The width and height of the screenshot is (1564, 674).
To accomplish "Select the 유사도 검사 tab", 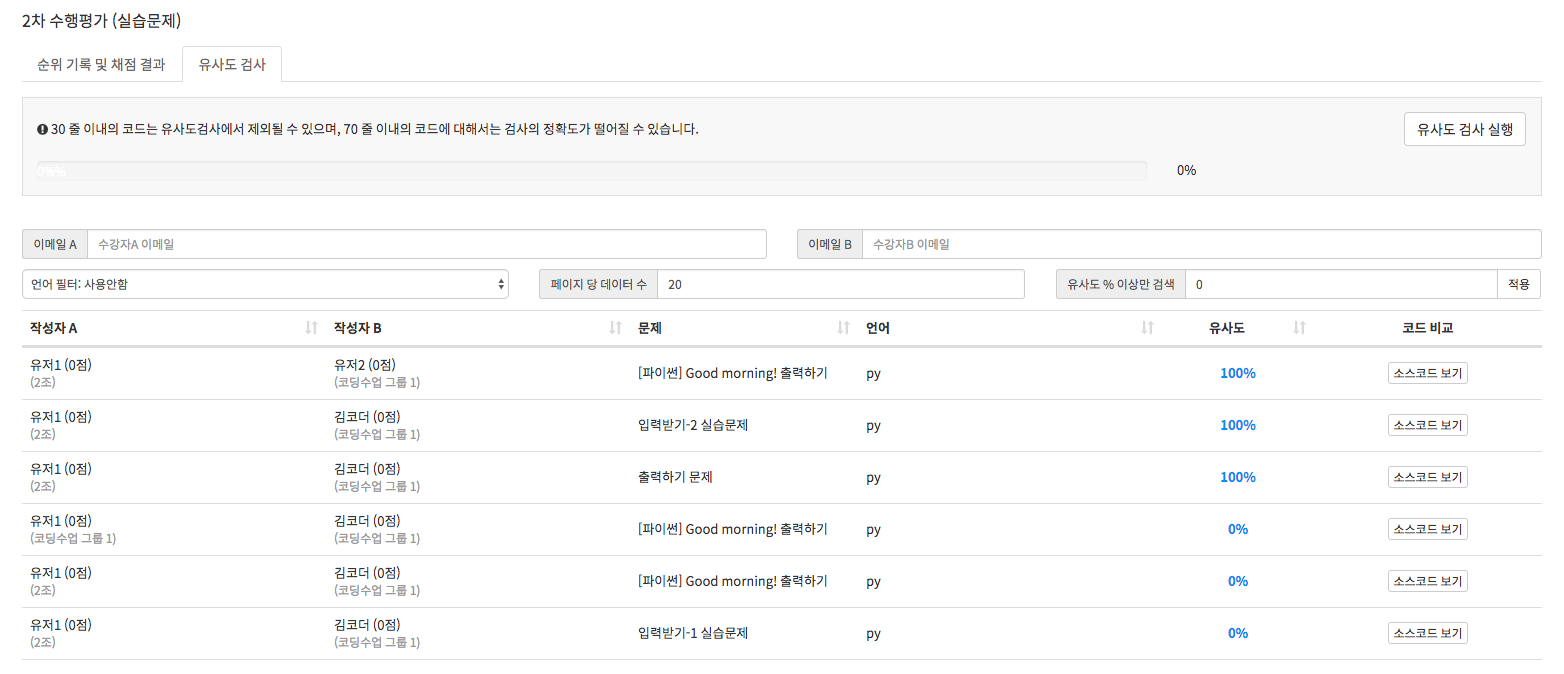I will coord(232,64).
